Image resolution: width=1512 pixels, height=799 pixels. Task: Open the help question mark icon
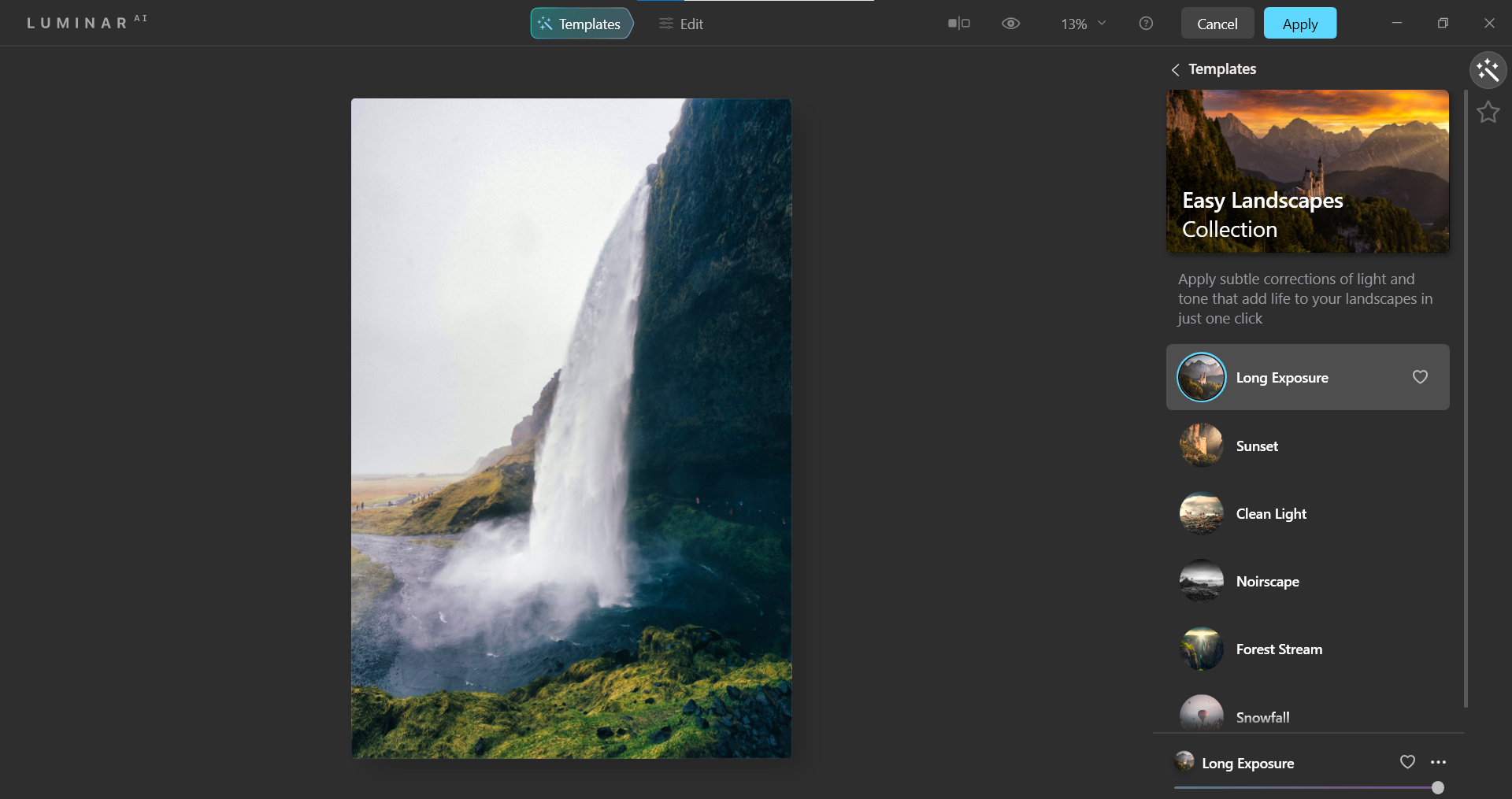[1146, 24]
